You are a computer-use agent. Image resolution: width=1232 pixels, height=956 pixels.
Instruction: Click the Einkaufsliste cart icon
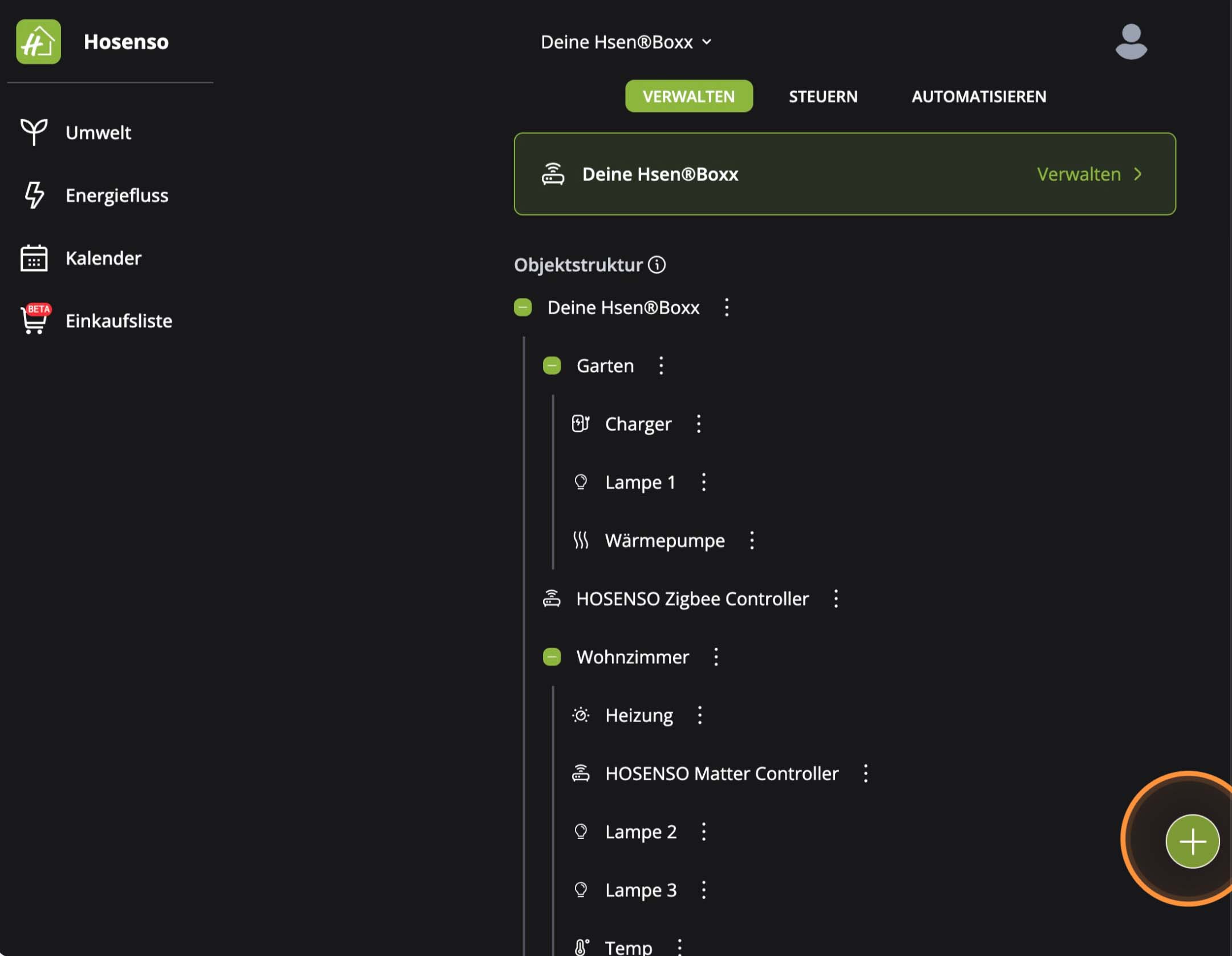point(34,320)
